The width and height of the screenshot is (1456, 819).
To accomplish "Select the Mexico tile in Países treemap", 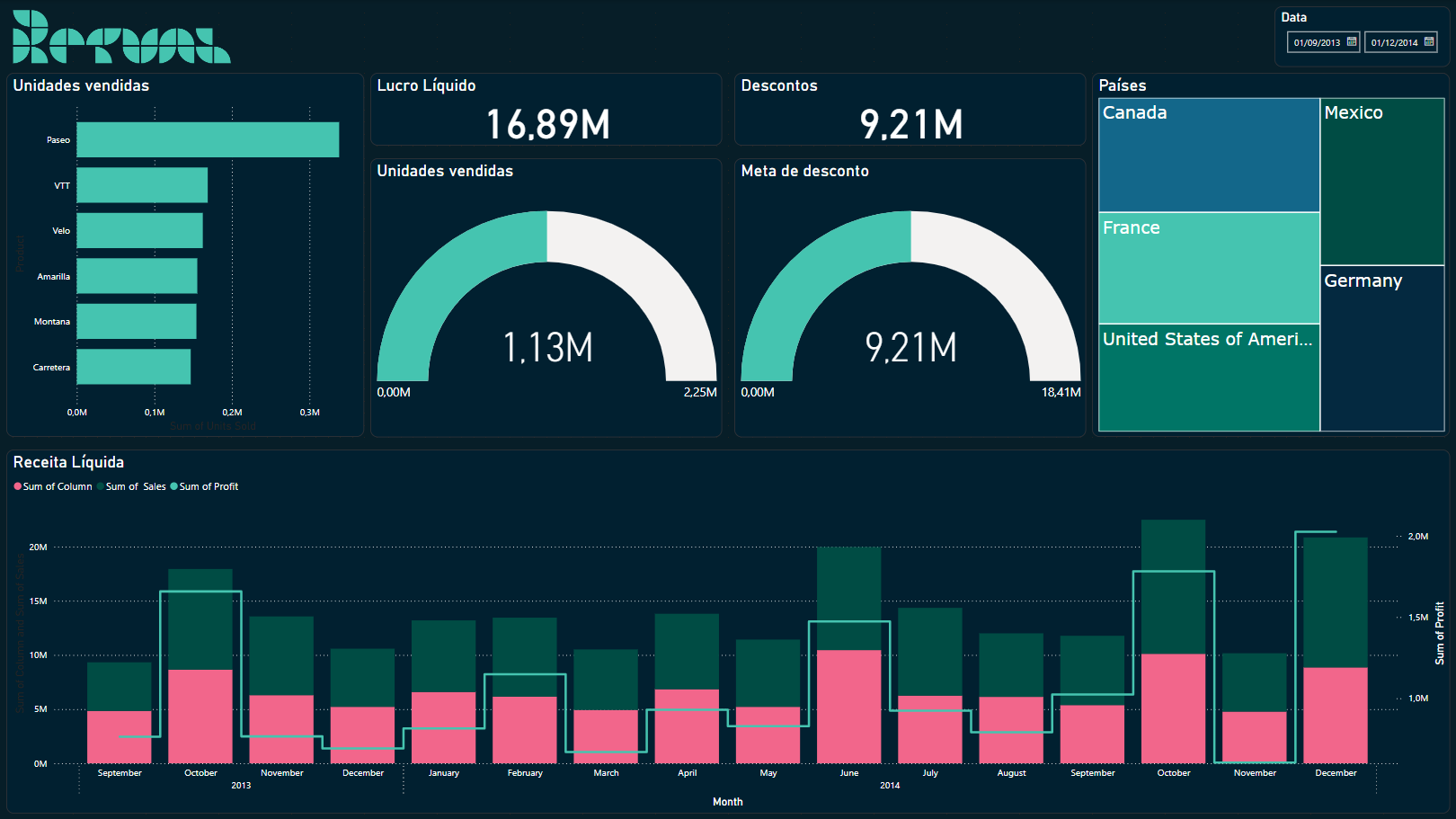I will click(1381, 182).
